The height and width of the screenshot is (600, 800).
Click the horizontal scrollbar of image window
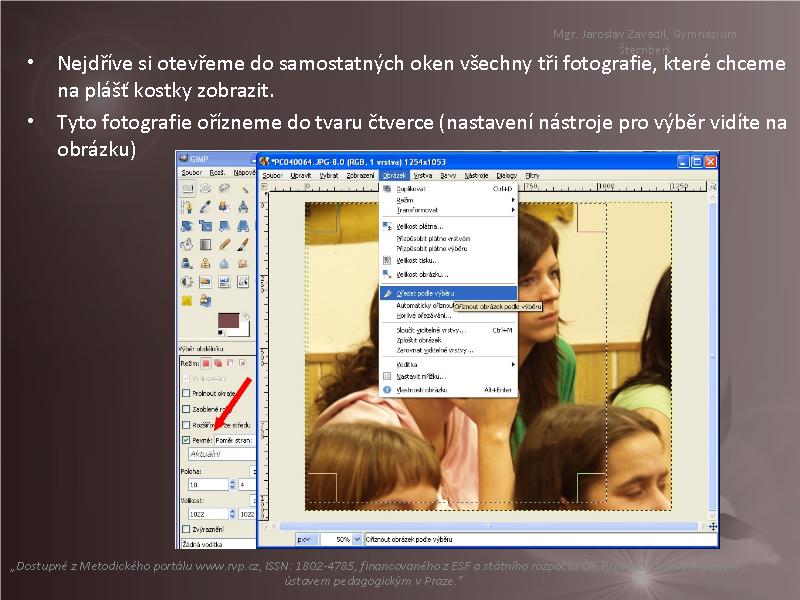pos(488,526)
